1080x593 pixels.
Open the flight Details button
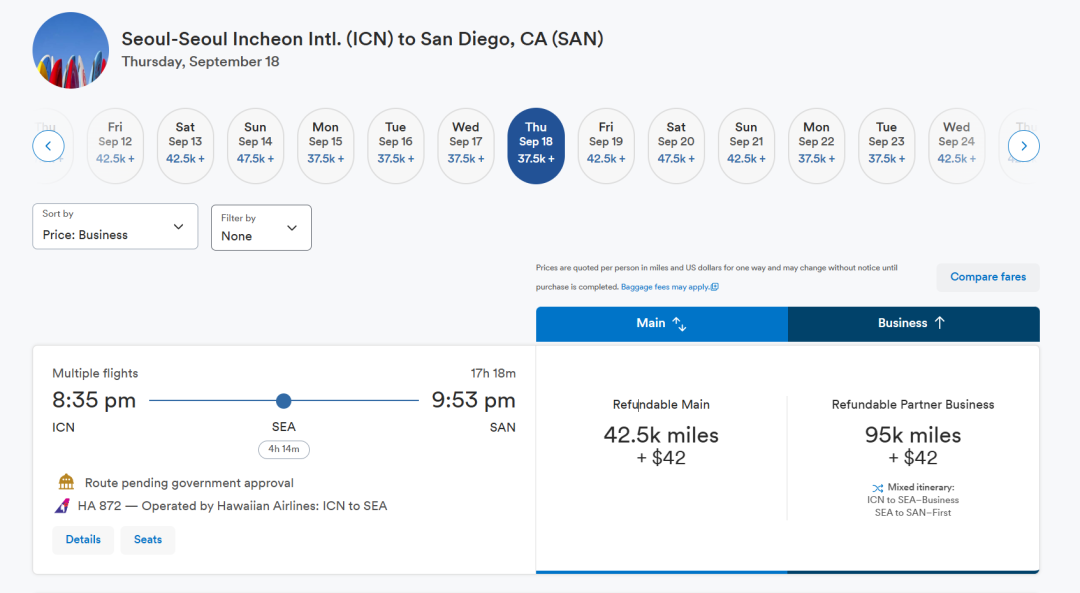click(83, 540)
